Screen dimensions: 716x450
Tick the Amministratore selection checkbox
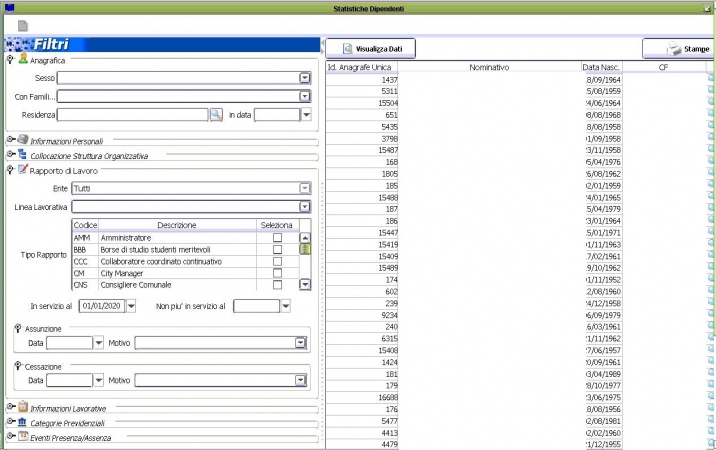(x=277, y=238)
